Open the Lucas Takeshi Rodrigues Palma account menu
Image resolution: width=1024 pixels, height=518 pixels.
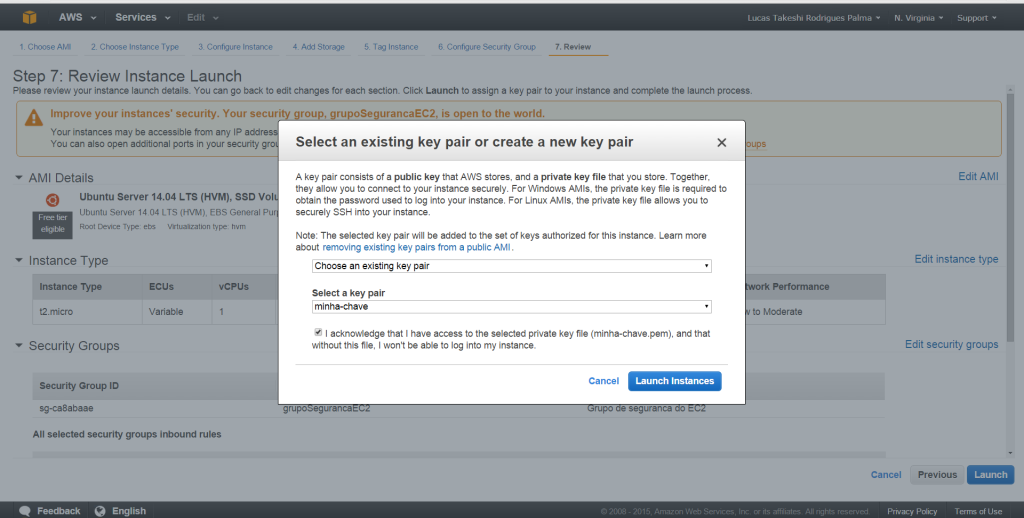(x=814, y=18)
